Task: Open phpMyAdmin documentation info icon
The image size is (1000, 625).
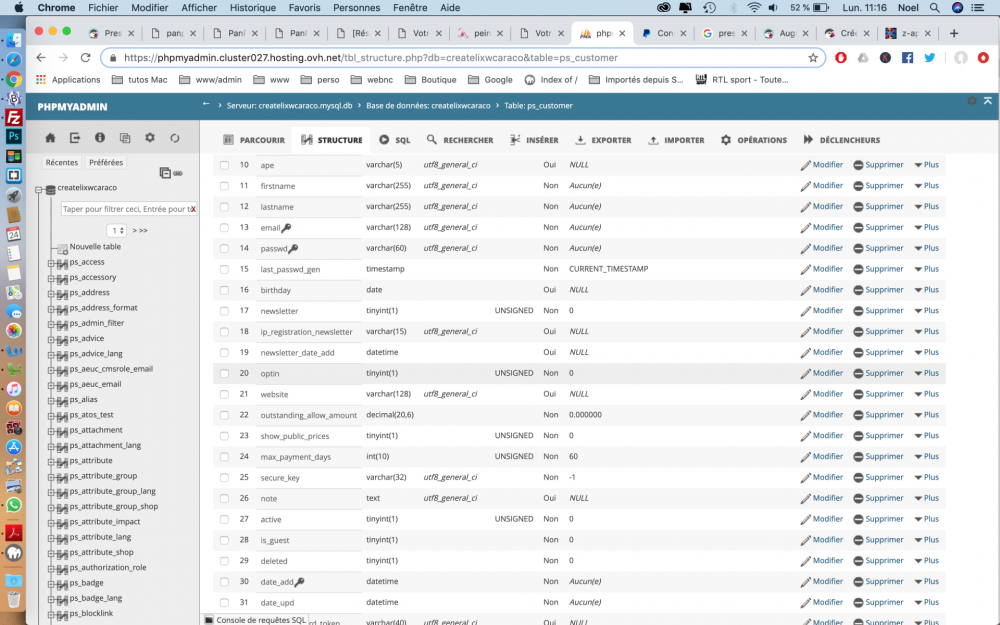Action: tap(99, 138)
